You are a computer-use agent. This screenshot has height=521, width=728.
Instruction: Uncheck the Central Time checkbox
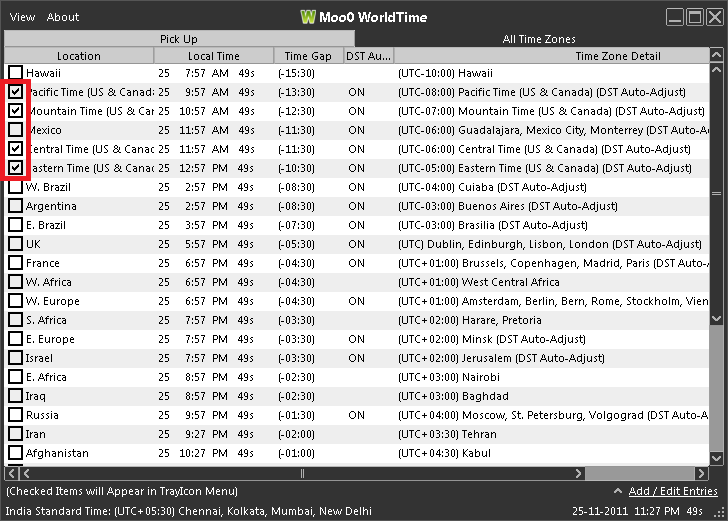coord(15,149)
